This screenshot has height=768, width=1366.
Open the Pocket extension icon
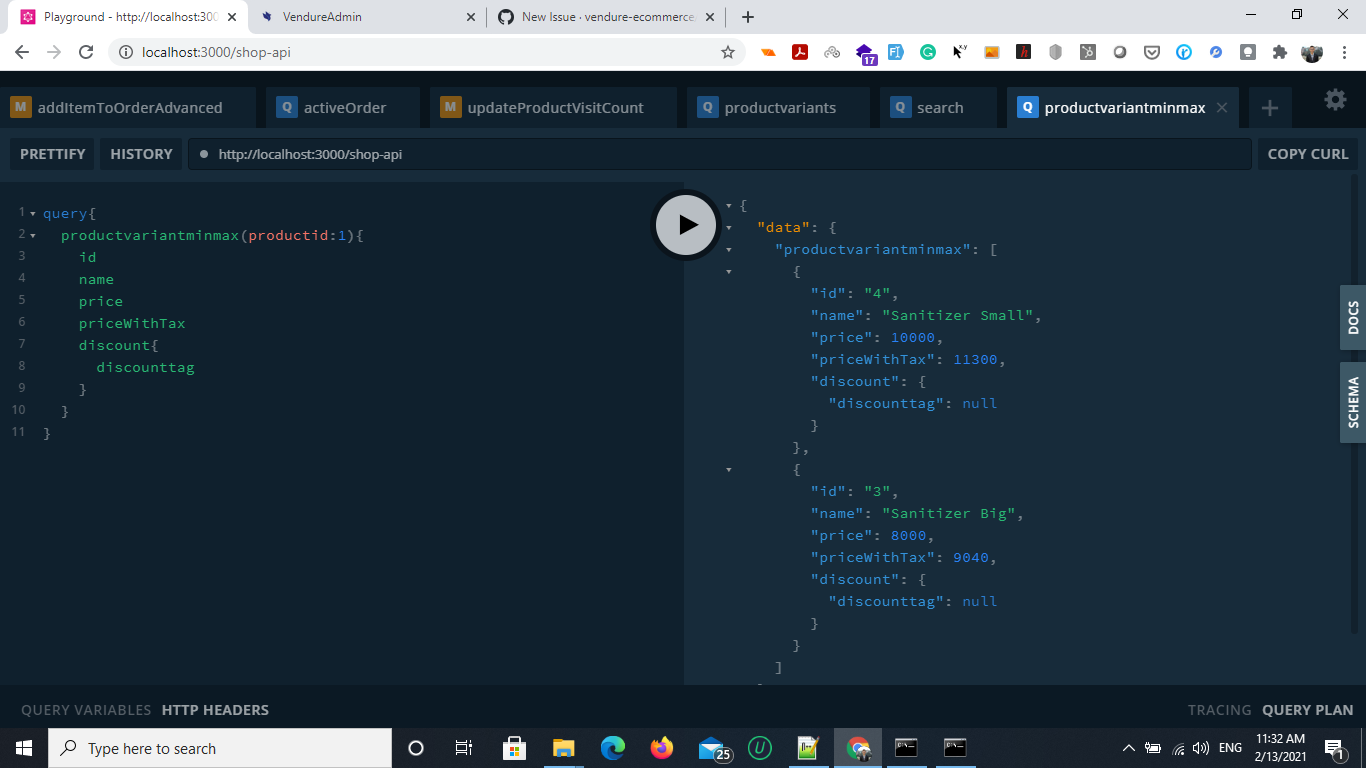click(x=1152, y=51)
